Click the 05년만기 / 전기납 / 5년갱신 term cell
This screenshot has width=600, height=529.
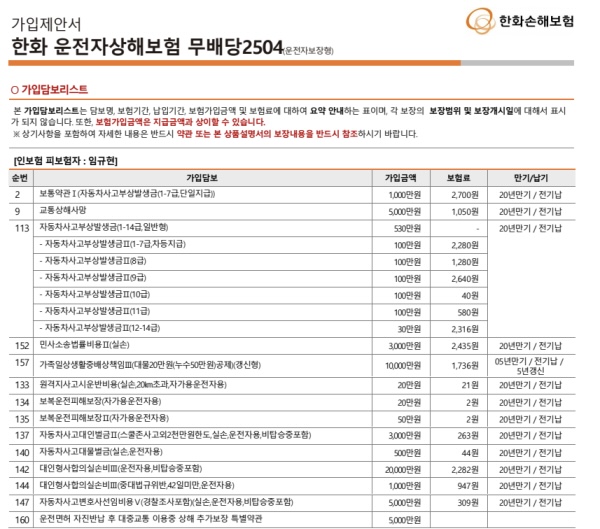[529, 366]
